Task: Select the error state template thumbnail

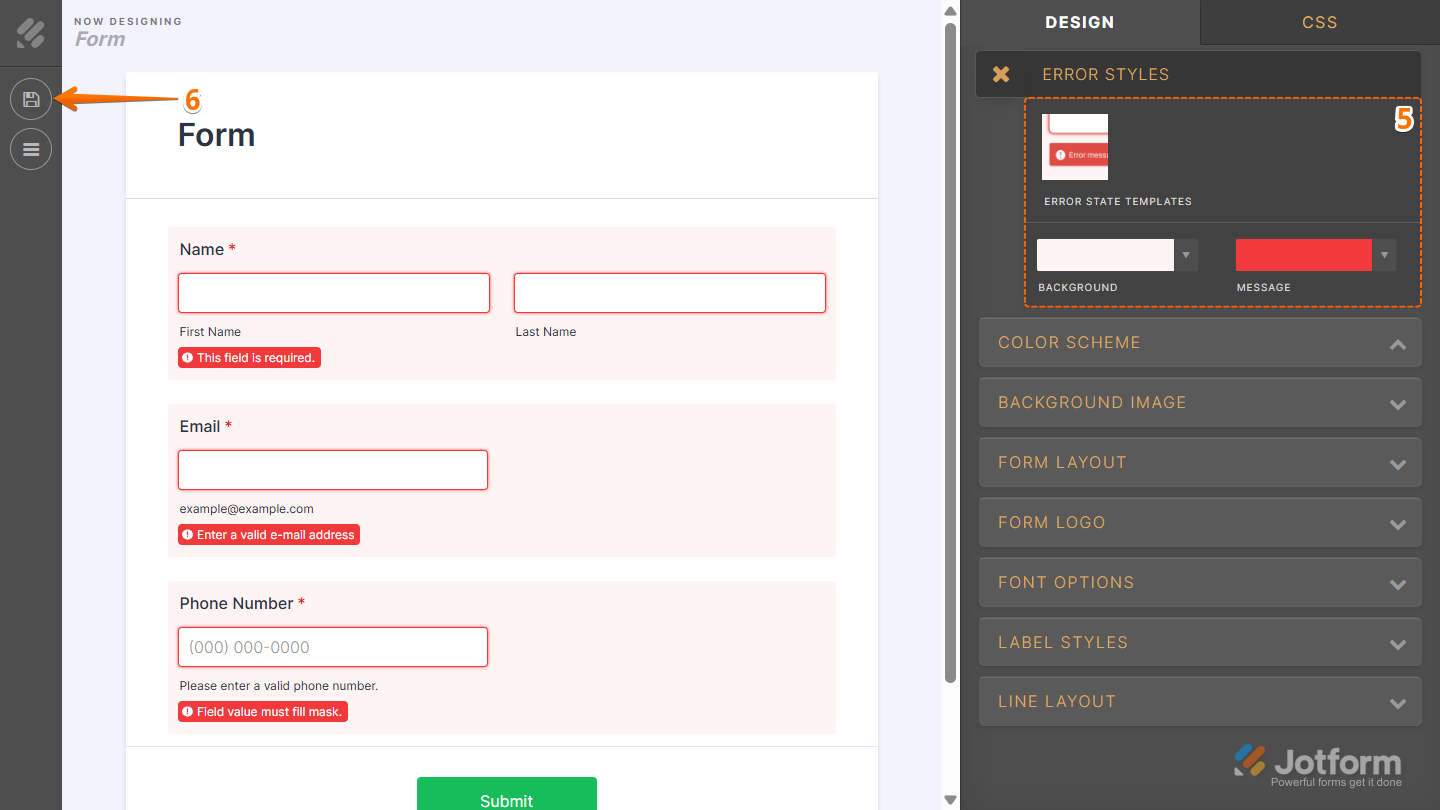Action: coord(1075,146)
